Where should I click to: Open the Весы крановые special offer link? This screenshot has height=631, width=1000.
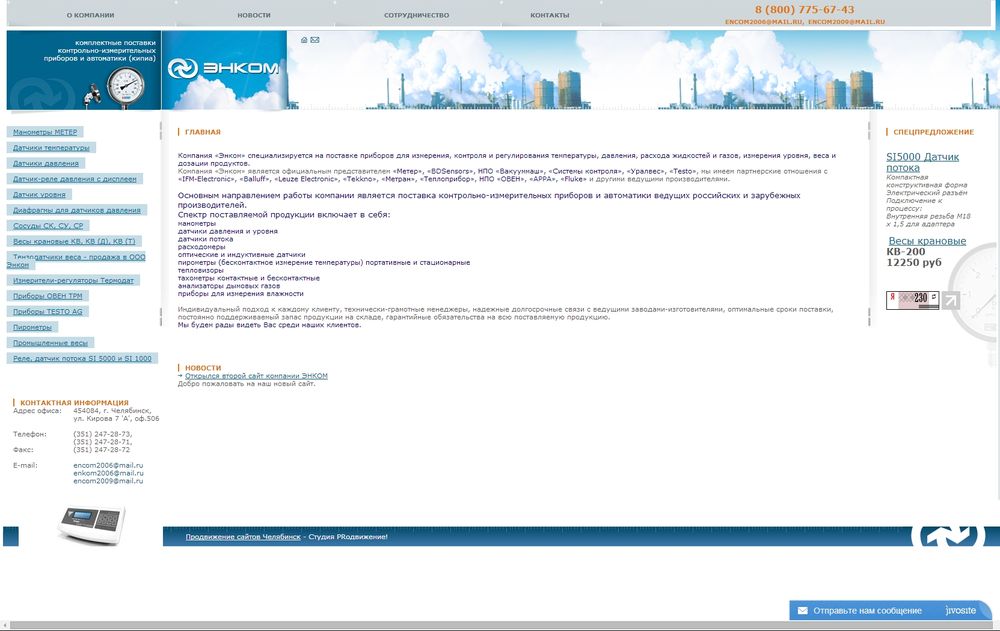926,241
